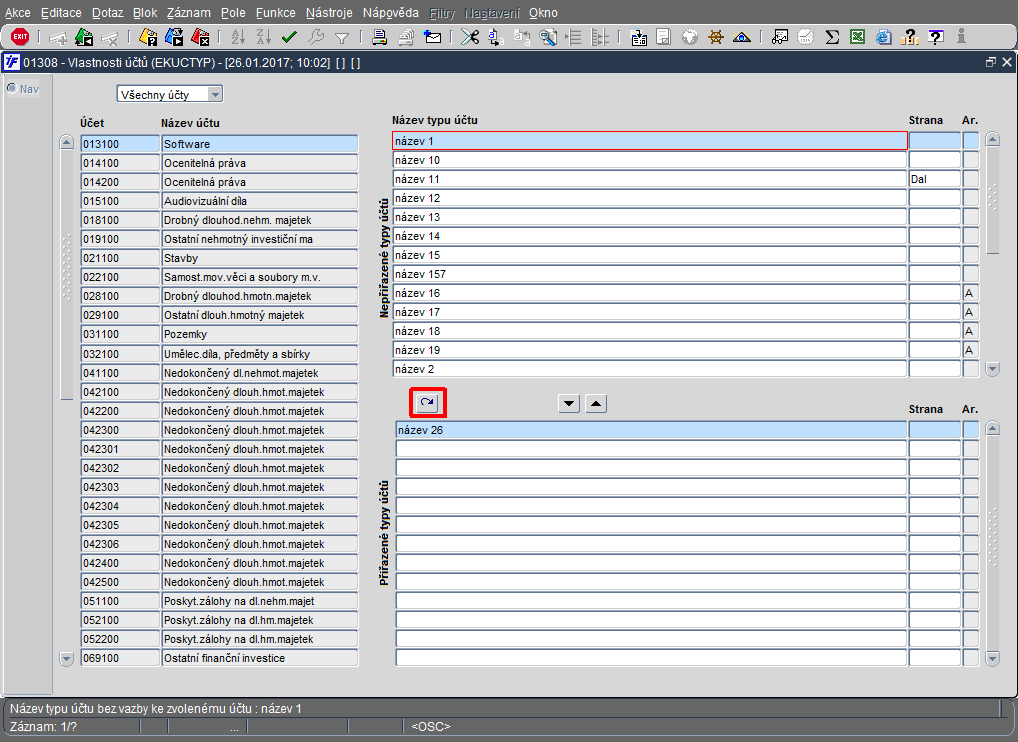This screenshot has width=1018, height=742.
Task: Click the scissors cut icon
Action: pyautogui.click(x=470, y=37)
